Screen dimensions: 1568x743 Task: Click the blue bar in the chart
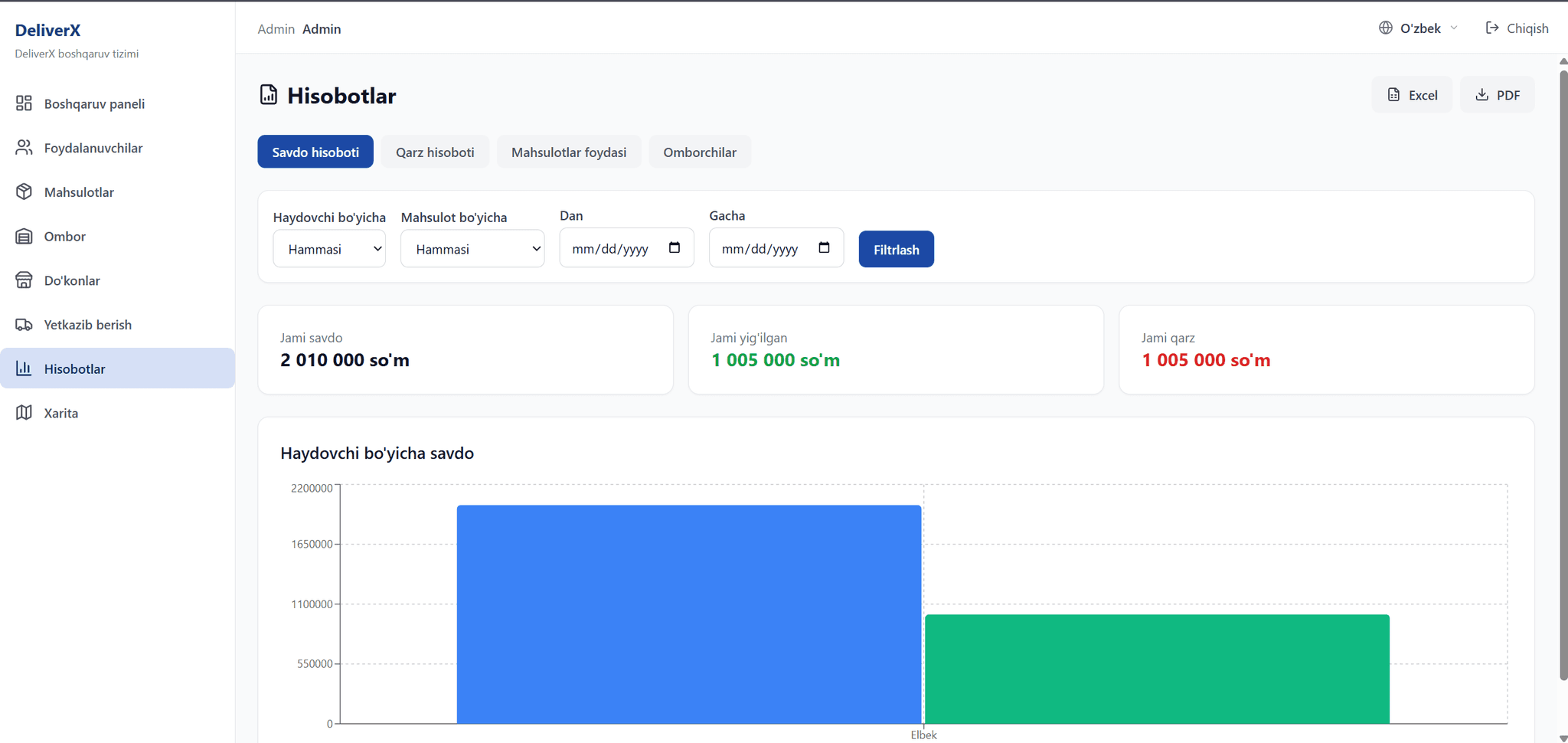(688, 614)
